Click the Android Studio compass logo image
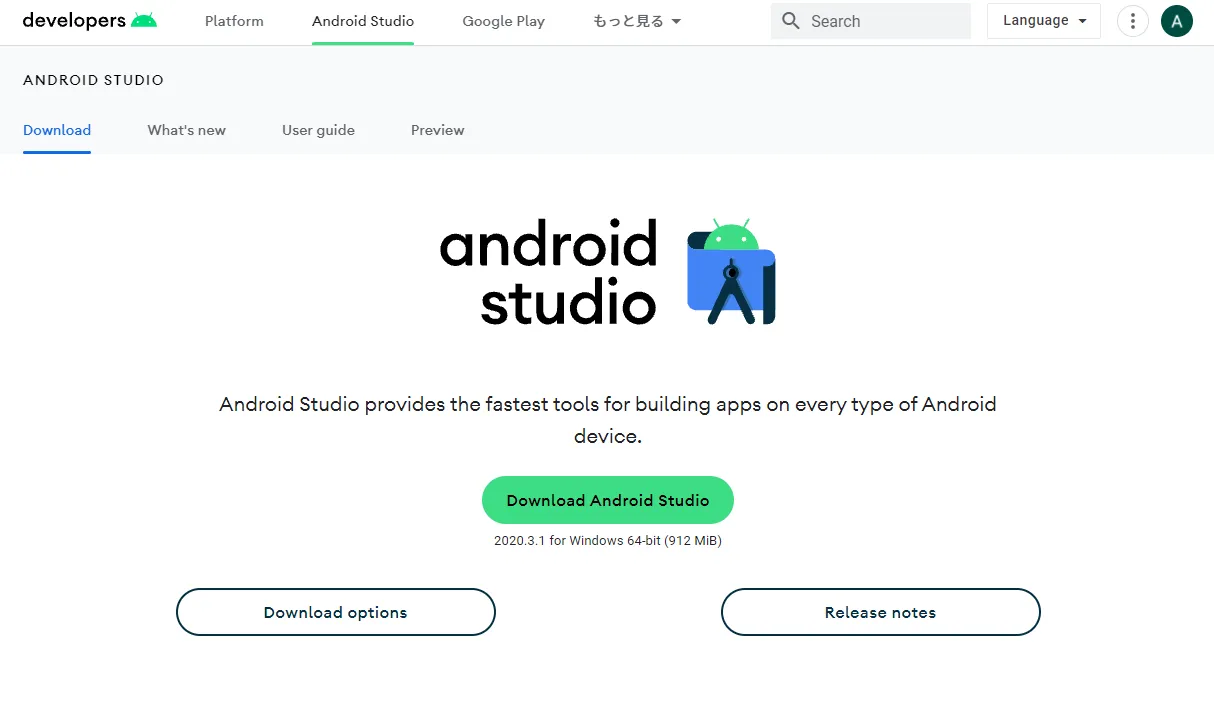The height and width of the screenshot is (712, 1214). [x=731, y=272]
